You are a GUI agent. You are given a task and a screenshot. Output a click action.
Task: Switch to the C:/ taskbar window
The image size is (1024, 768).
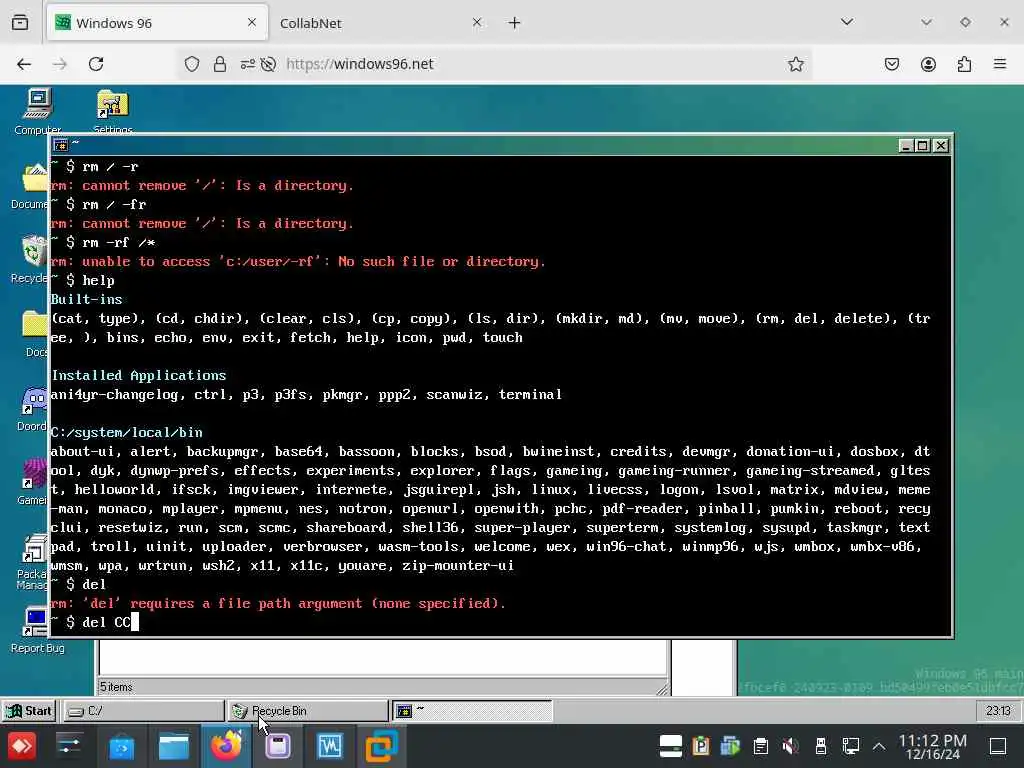(143, 711)
